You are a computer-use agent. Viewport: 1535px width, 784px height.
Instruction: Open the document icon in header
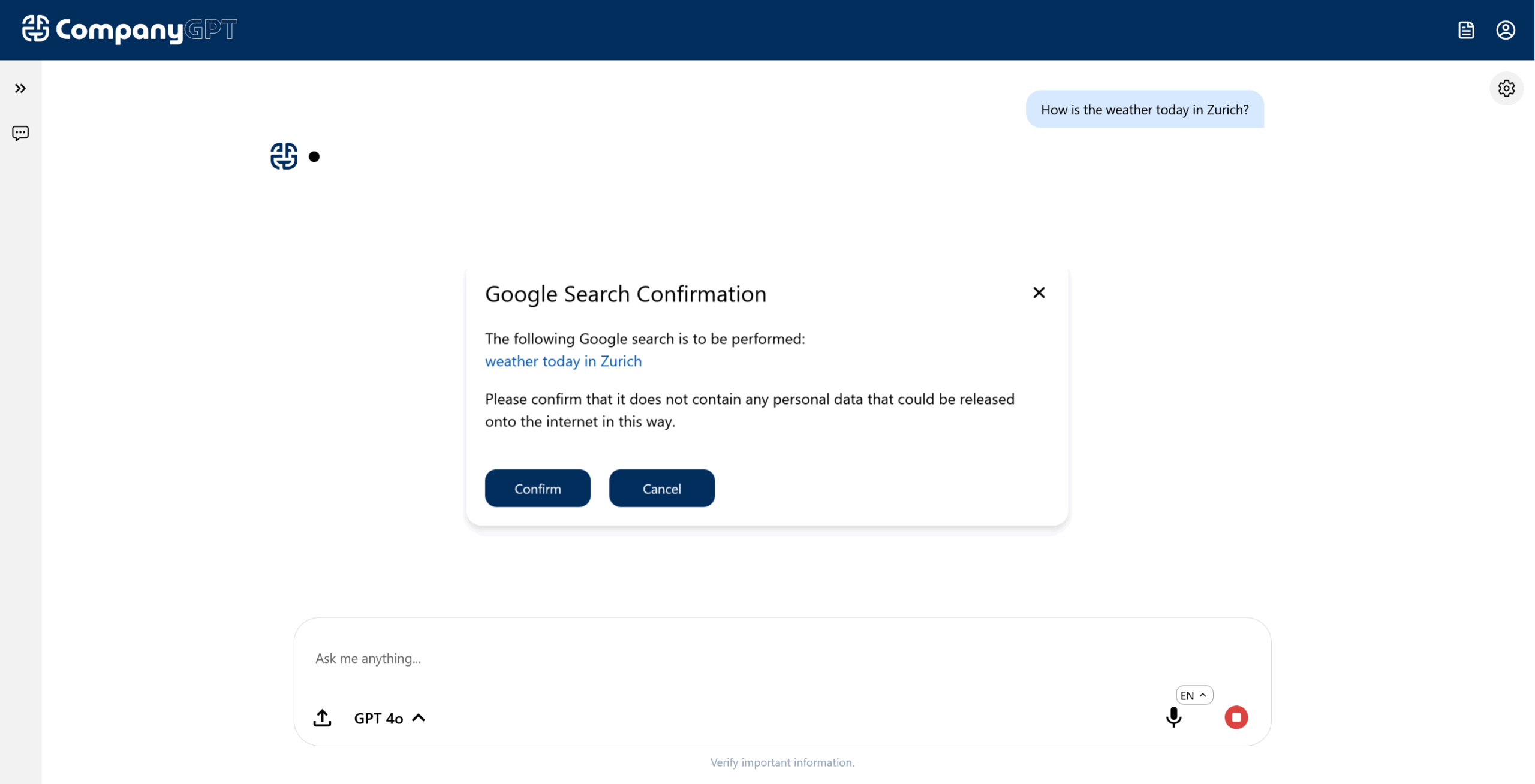1466,30
